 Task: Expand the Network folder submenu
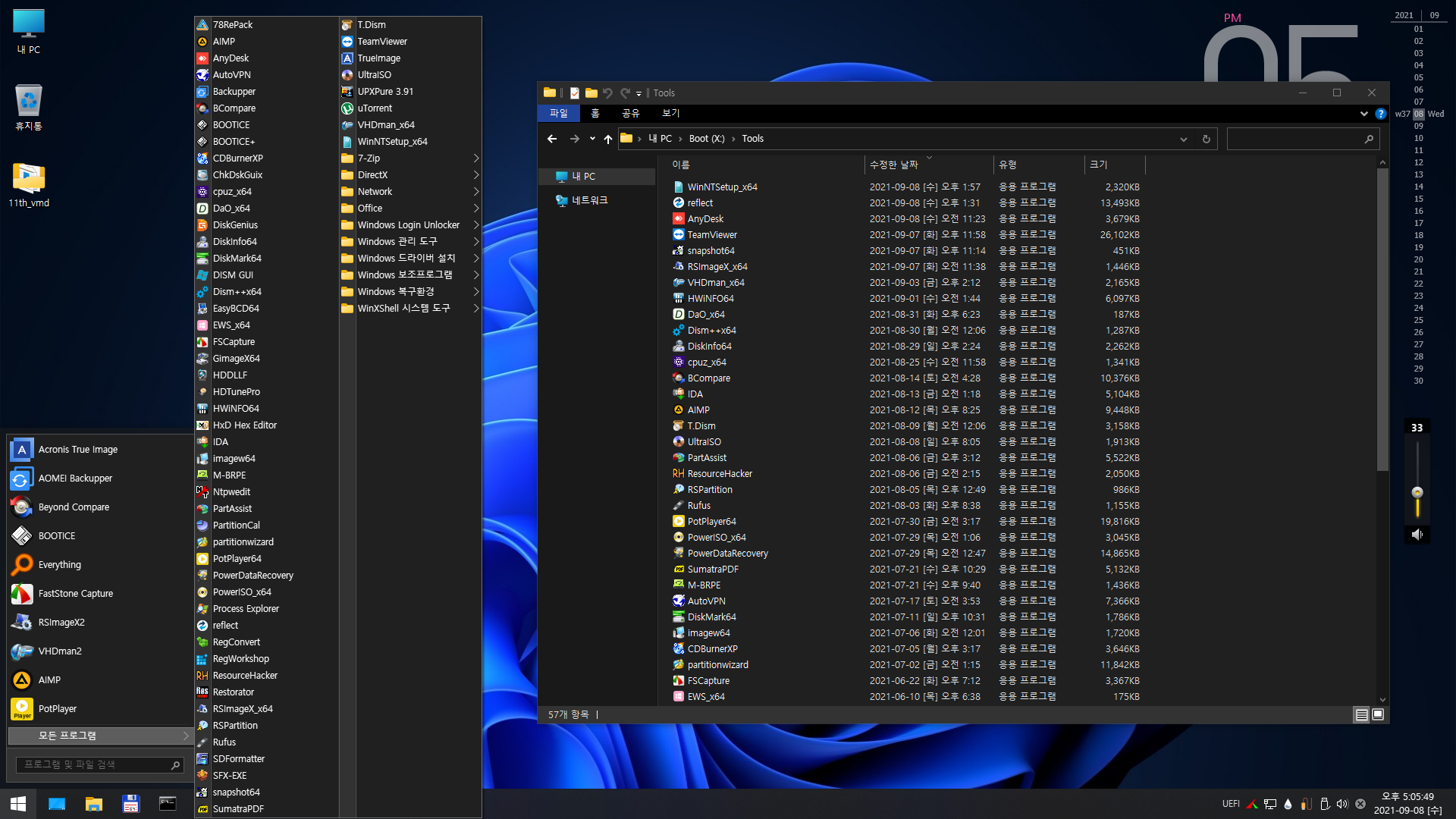pos(410,192)
